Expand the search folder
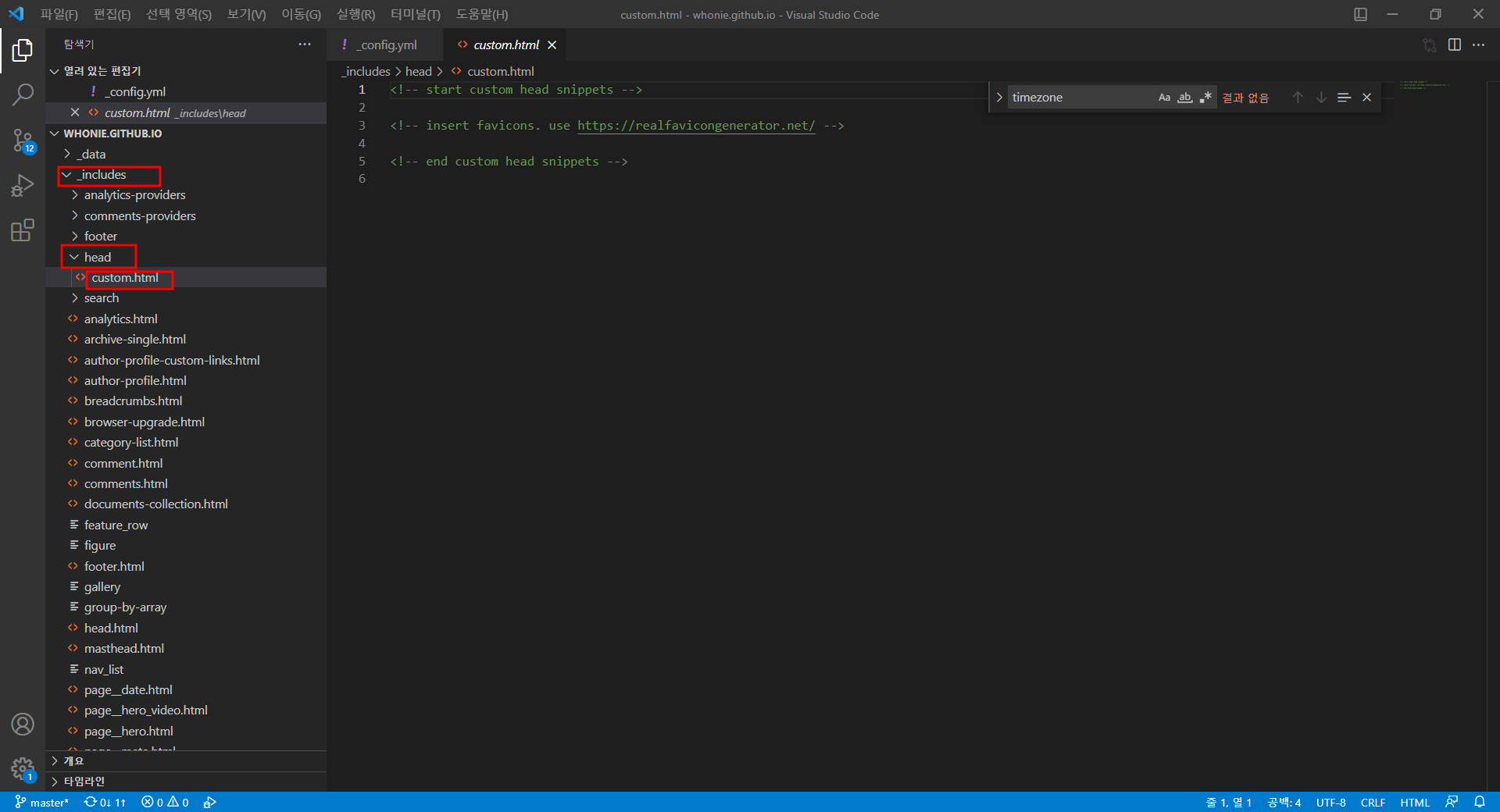The width and height of the screenshot is (1500, 812). tap(186, 298)
